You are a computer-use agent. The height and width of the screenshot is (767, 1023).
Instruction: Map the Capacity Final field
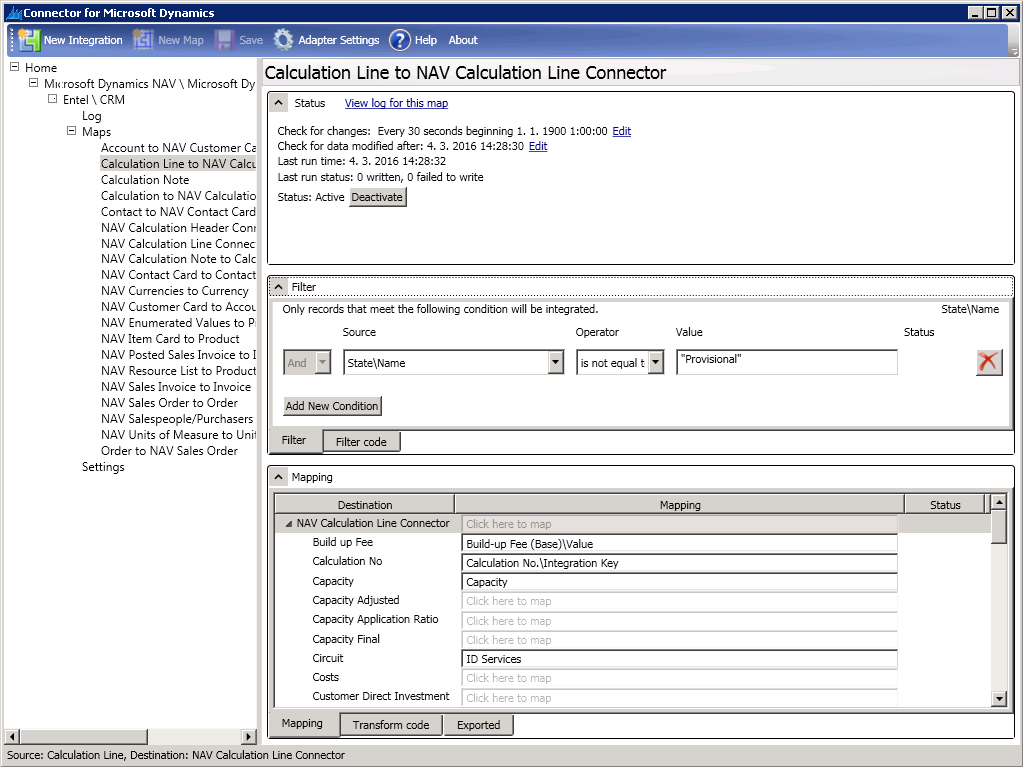pyautogui.click(x=679, y=640)
